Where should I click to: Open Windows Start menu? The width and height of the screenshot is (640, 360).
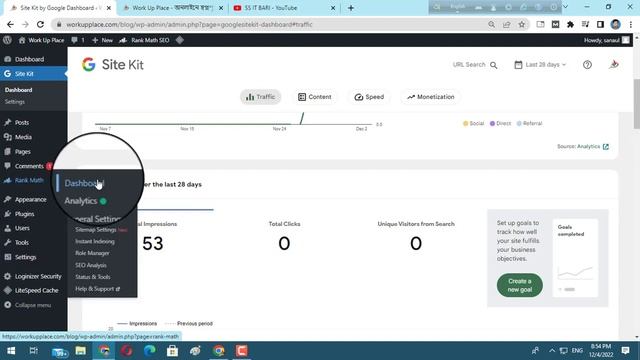click(11, 351)
